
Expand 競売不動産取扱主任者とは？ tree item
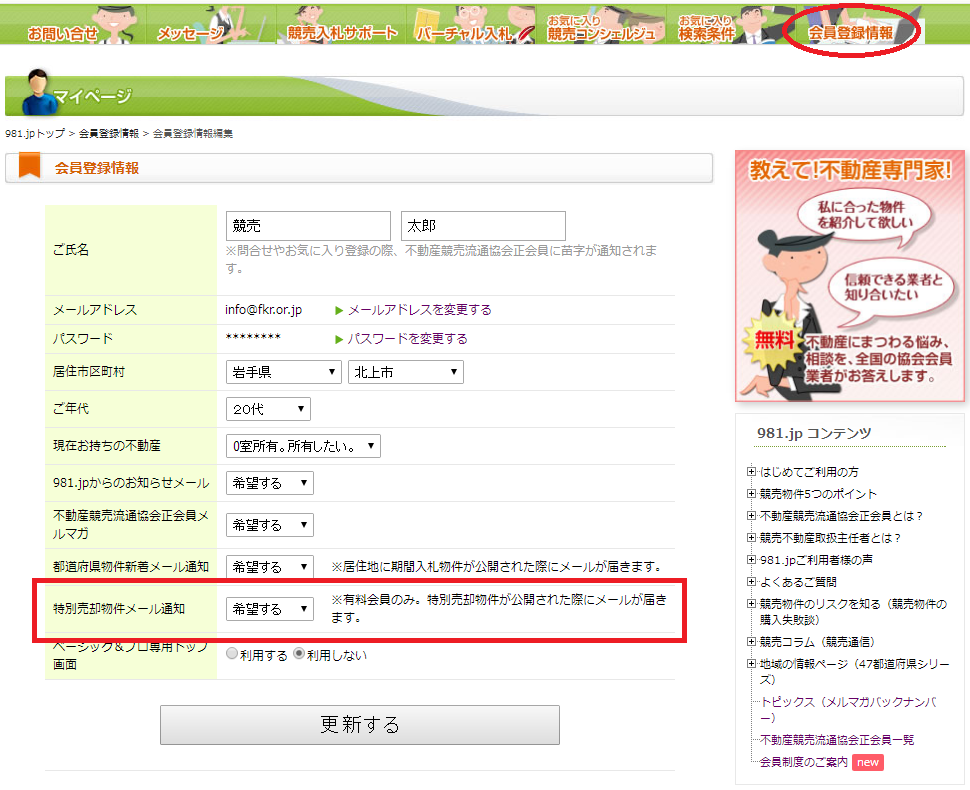[752, 538]
